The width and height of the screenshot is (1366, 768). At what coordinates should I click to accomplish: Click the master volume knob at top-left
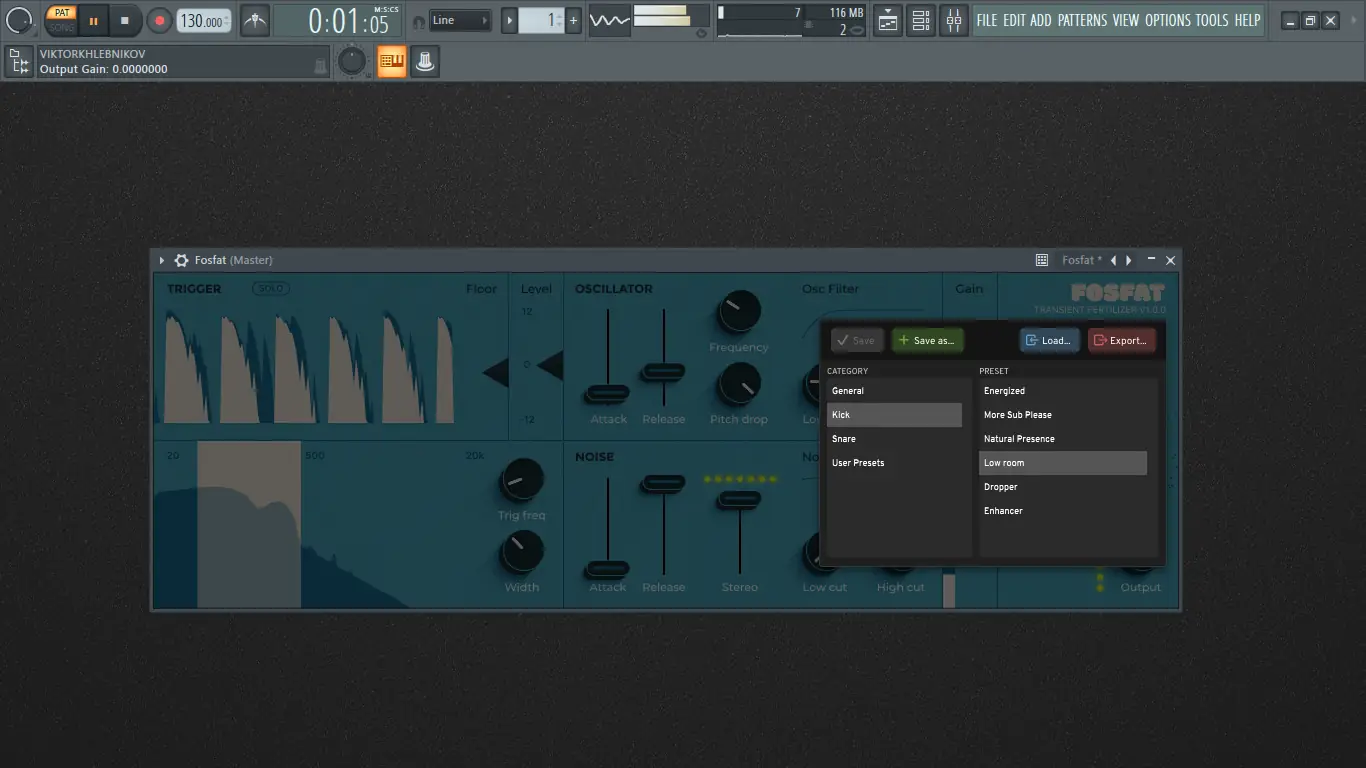click(19, 19)
